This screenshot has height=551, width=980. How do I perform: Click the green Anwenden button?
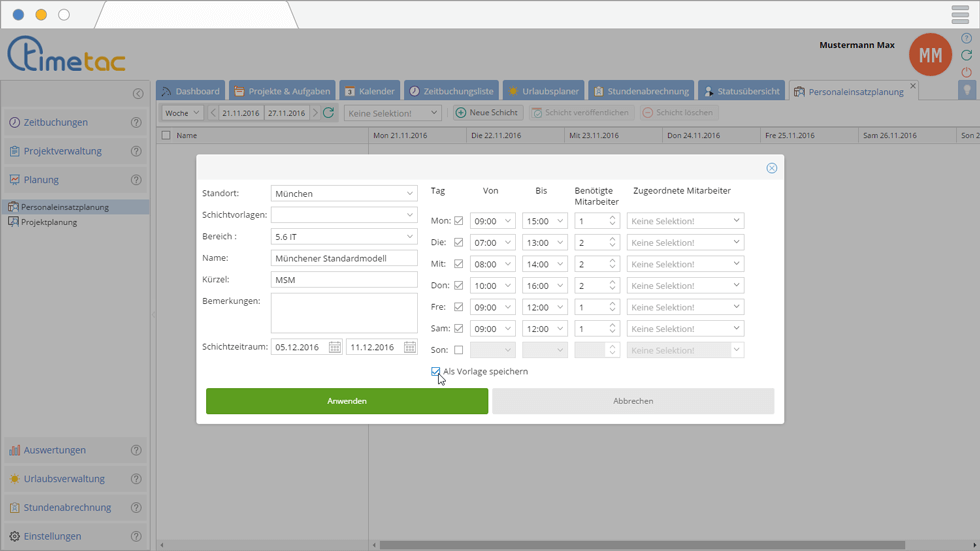pyautogui.click(x=347, y=401)
